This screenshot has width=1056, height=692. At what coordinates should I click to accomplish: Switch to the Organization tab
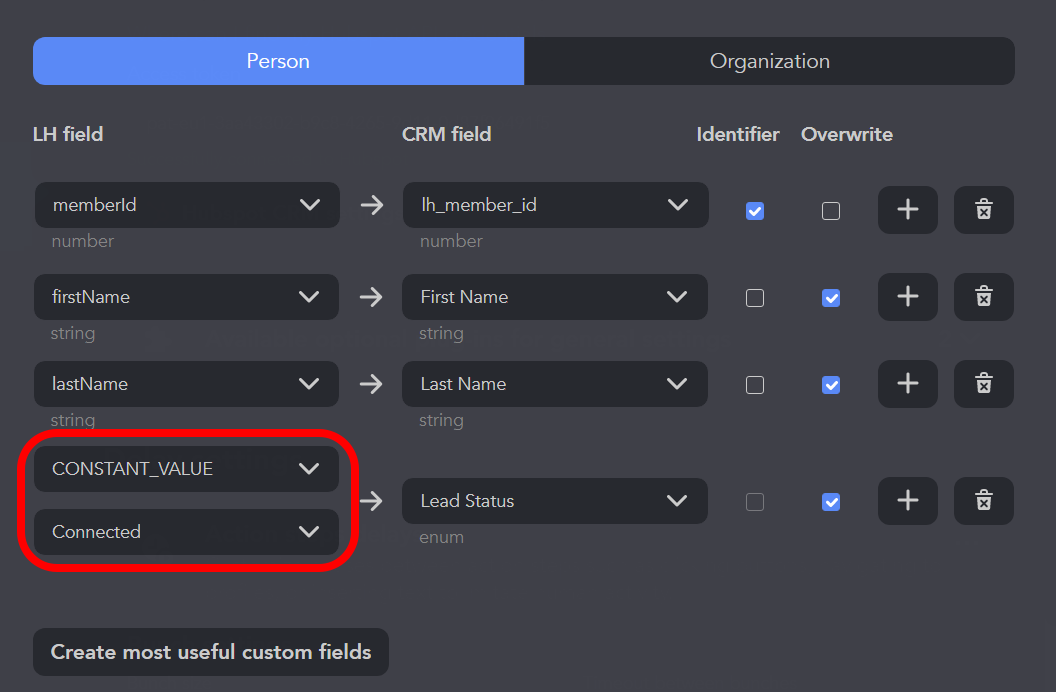(x=769, y=61)
